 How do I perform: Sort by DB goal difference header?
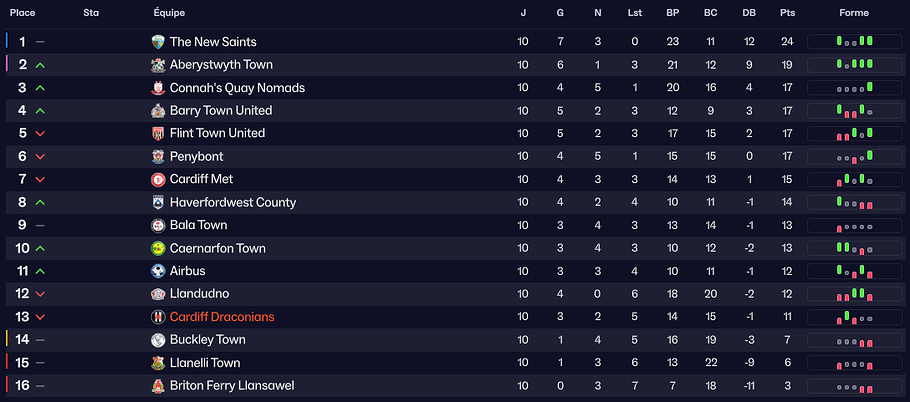(x=749, y=13)
